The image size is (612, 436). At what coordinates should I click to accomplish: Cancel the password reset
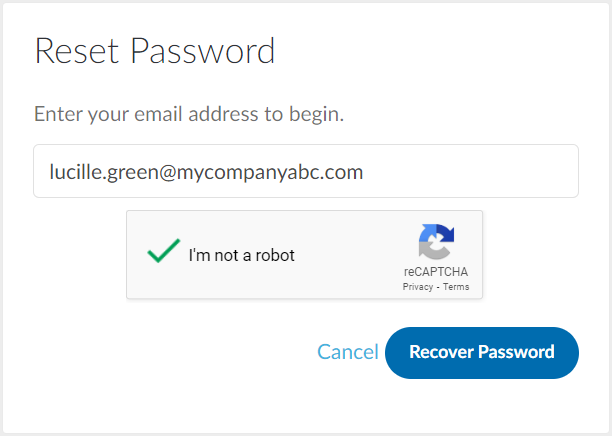point(348,352)
